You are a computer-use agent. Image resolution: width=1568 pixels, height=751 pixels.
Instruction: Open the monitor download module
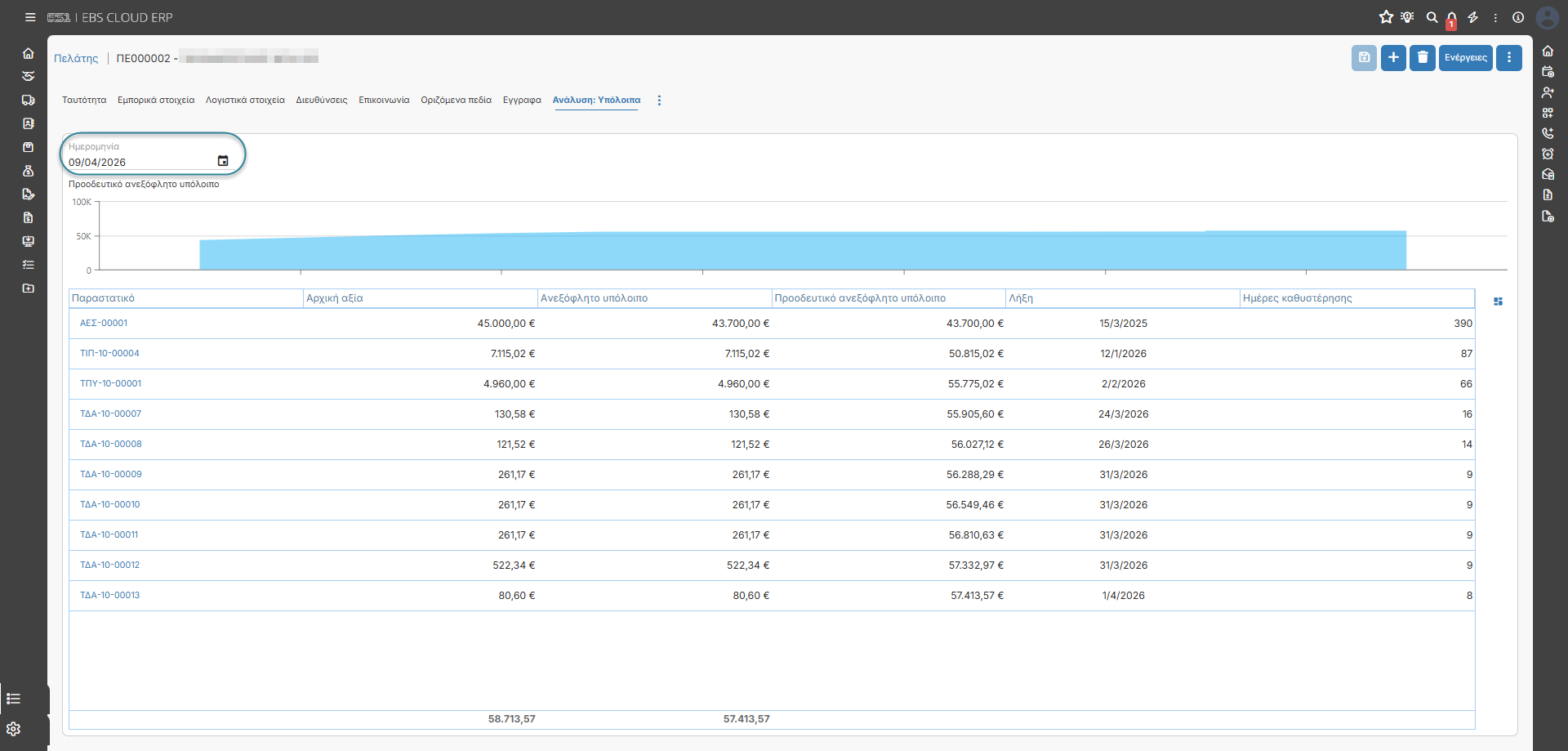click(29, 241)
